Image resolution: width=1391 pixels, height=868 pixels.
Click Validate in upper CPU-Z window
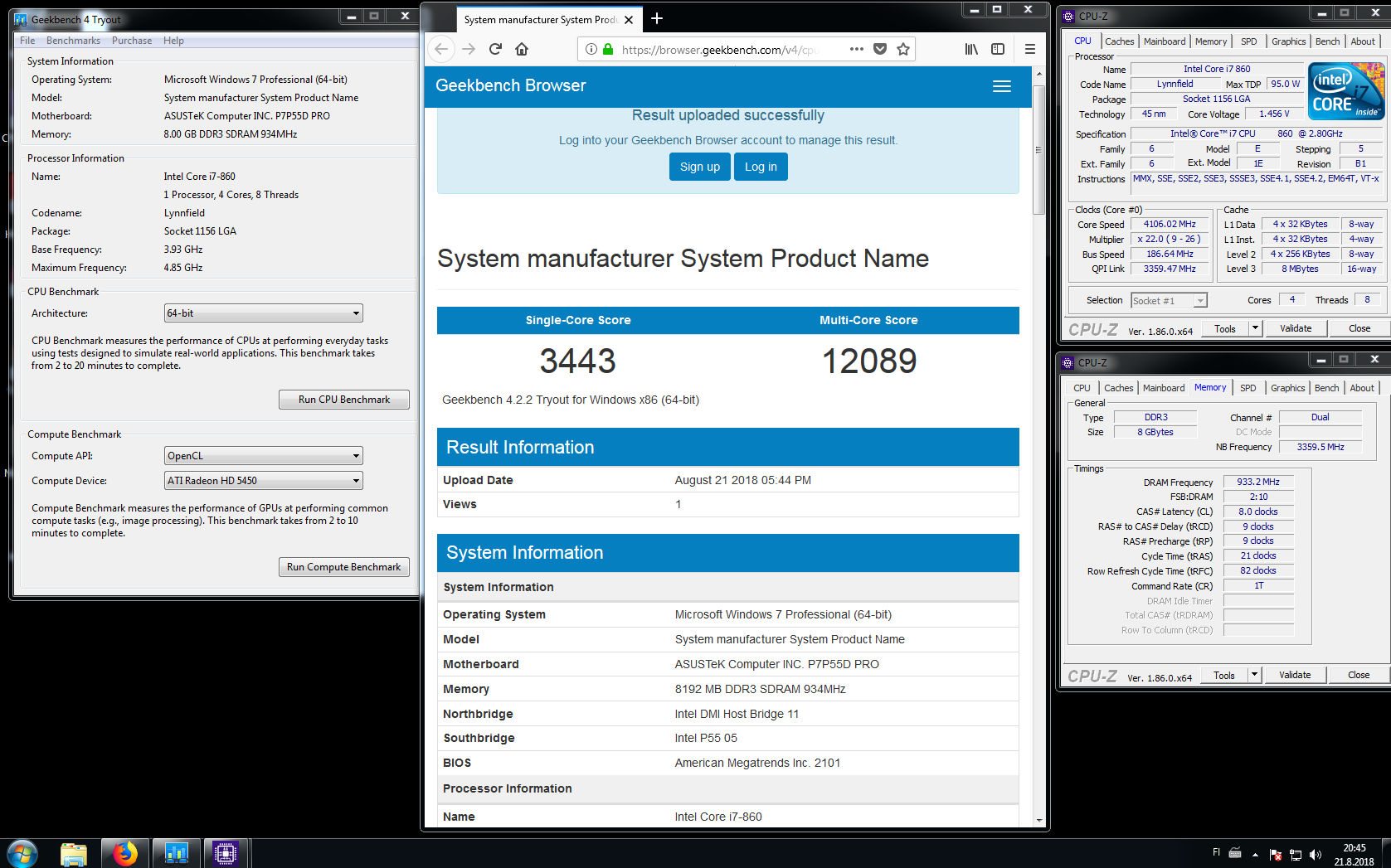(1296, 328)
